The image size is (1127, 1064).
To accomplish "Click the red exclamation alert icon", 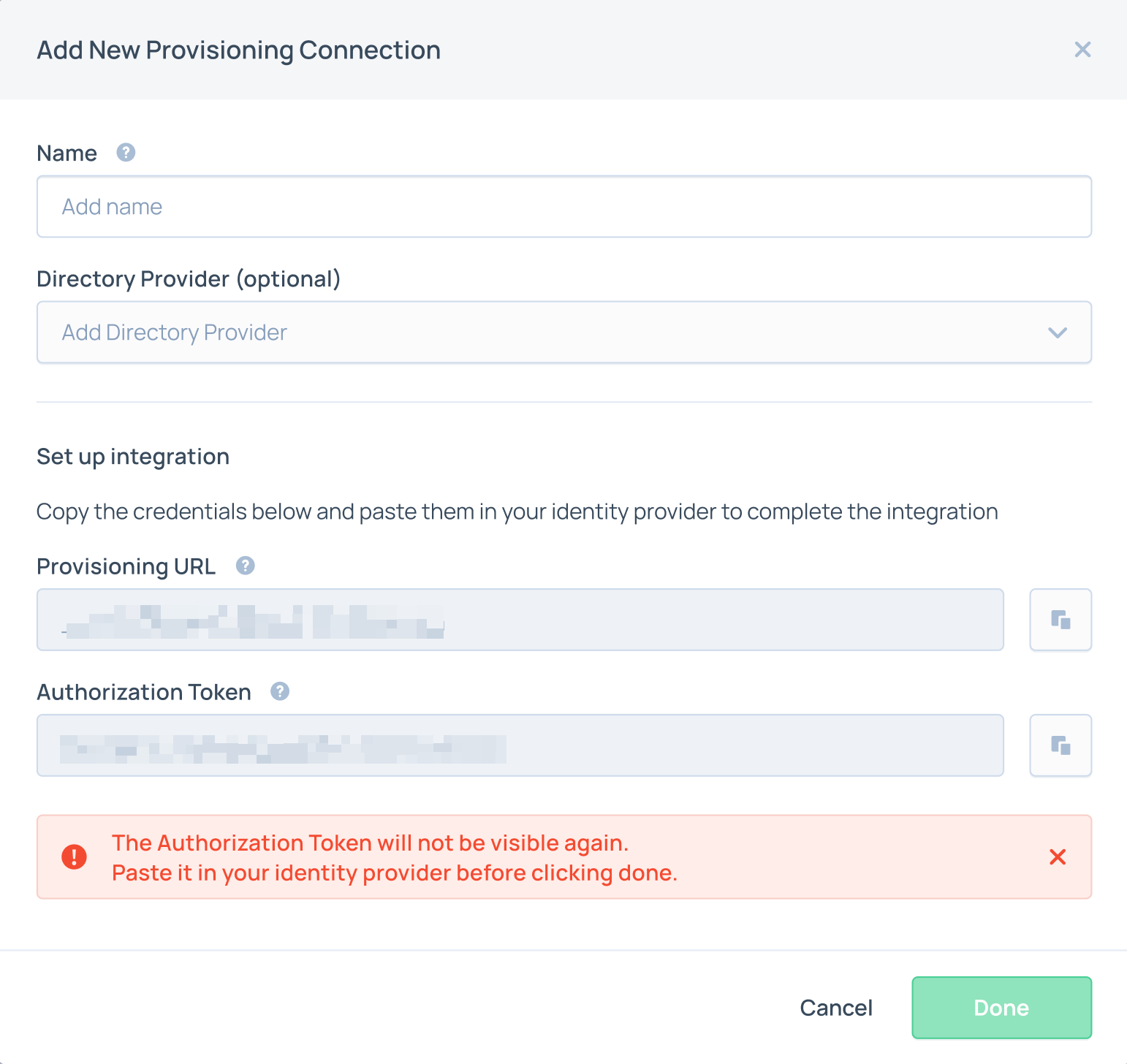I will (x=74, y=856).
